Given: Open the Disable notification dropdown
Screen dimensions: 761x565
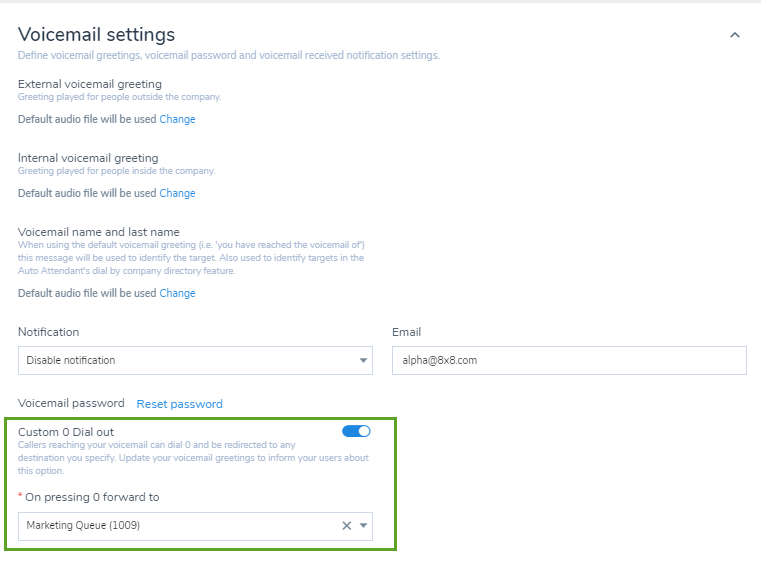Looking at the screenshot, I should click(x=195, y=360).
